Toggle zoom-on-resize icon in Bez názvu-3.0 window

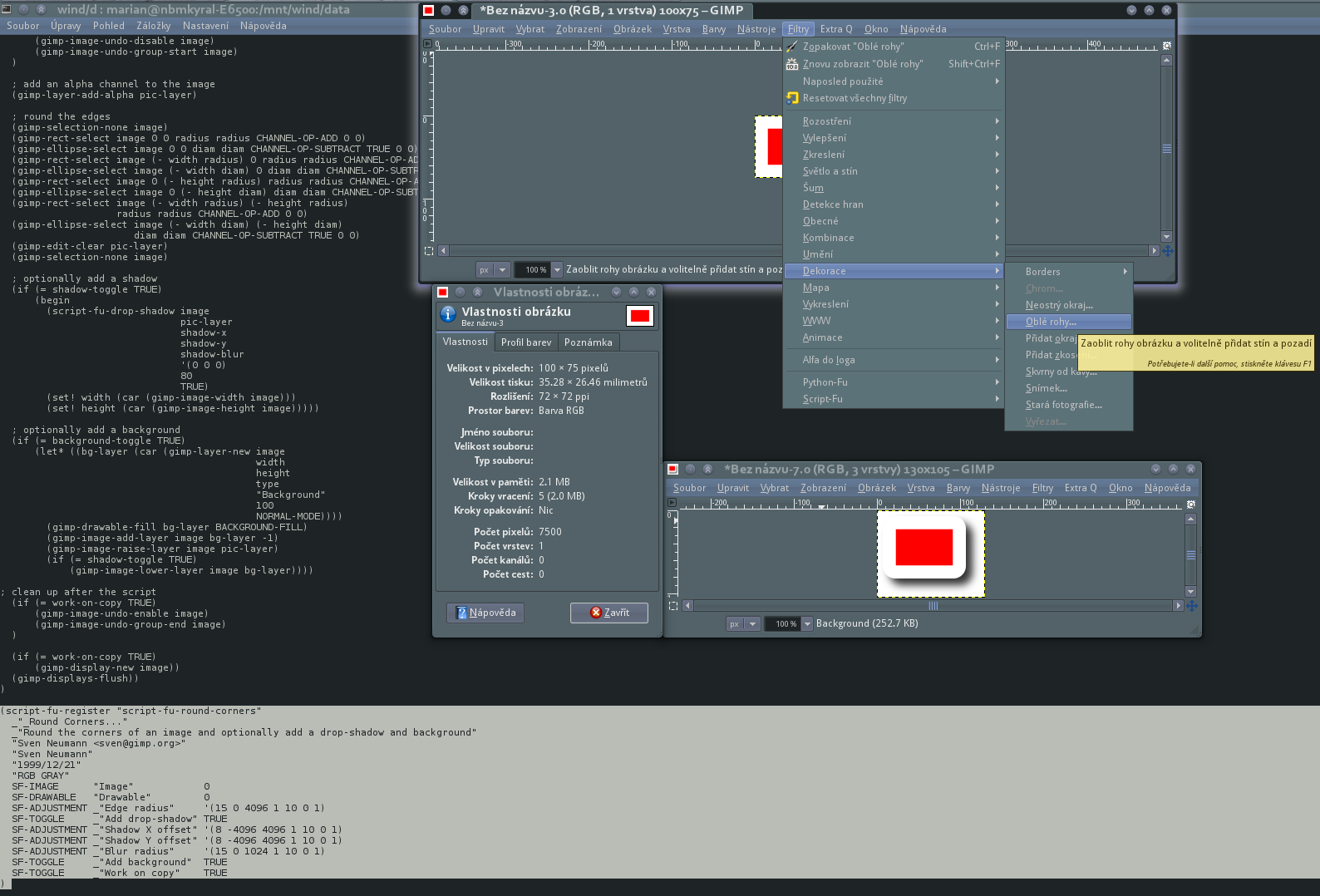(x=1167, y=45)
